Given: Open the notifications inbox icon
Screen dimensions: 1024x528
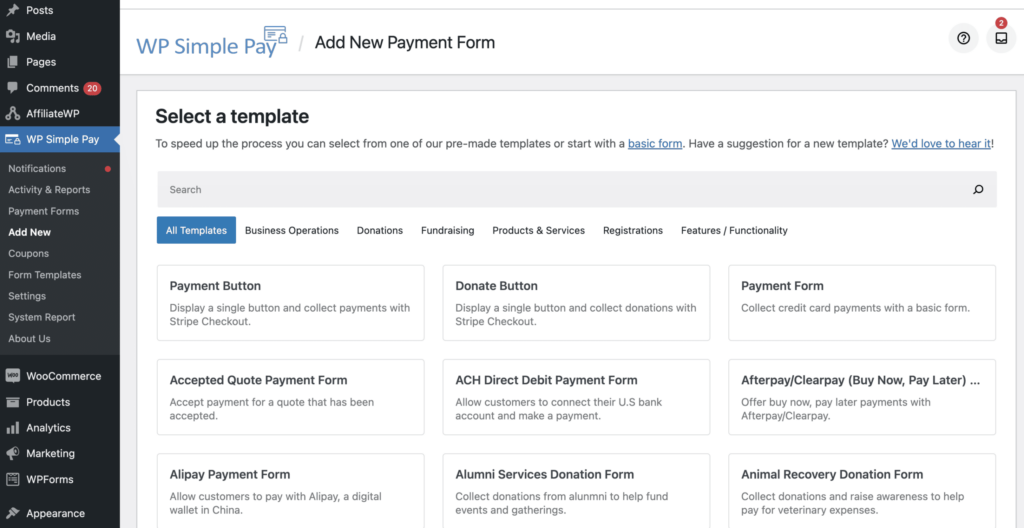Looking at the screenshot, I should pos(1001,39).
